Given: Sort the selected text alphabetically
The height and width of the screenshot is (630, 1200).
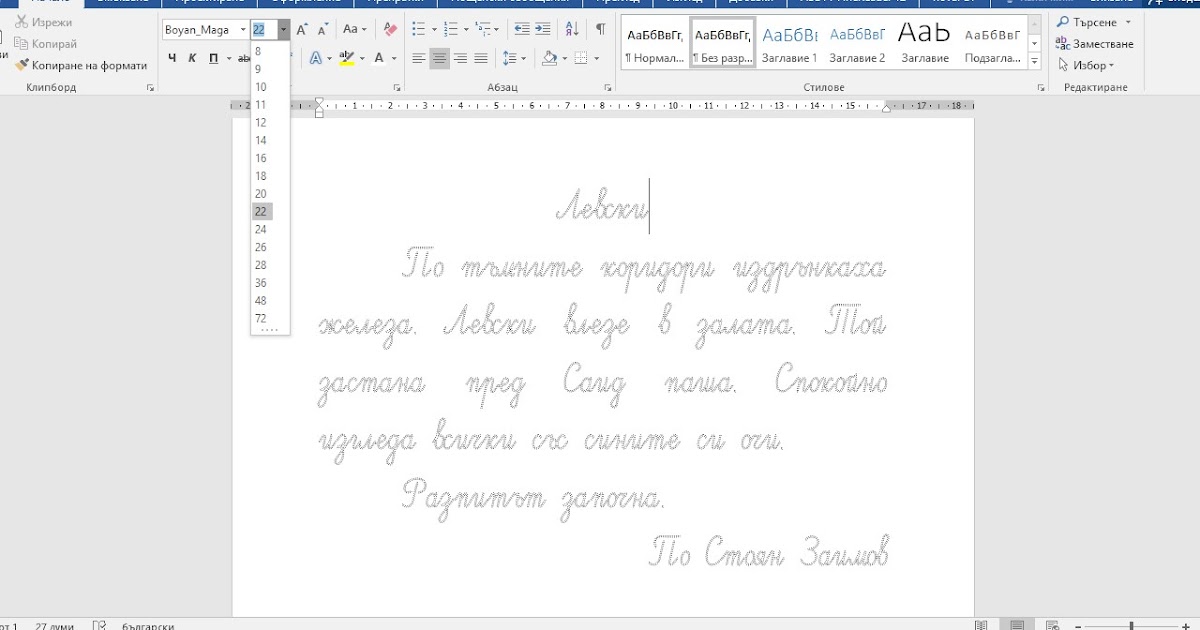Looking at the screenshot, I should (x=574, y=30).
